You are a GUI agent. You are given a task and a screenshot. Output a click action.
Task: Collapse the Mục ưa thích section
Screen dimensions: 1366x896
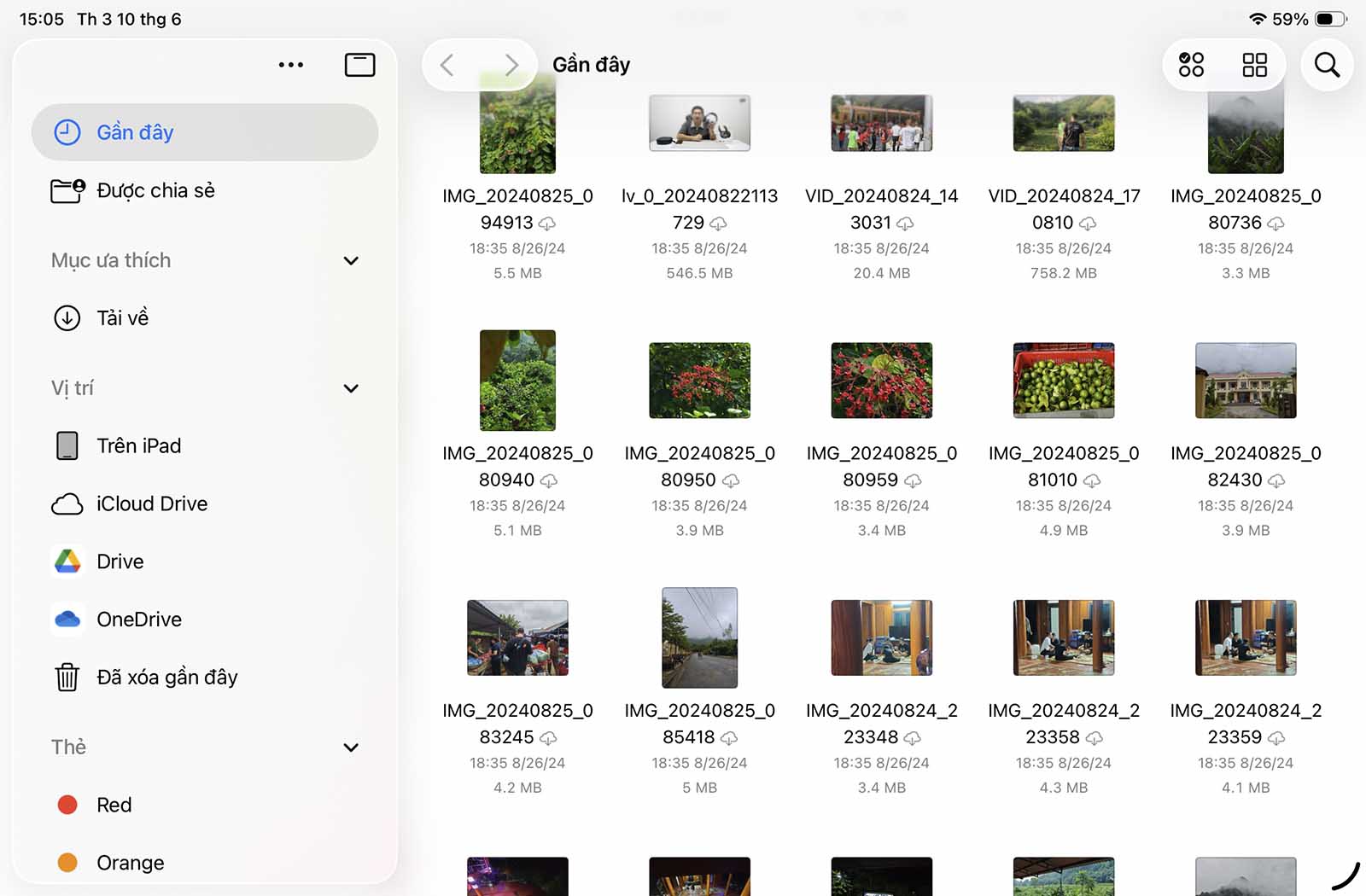(x=350, y=260)
